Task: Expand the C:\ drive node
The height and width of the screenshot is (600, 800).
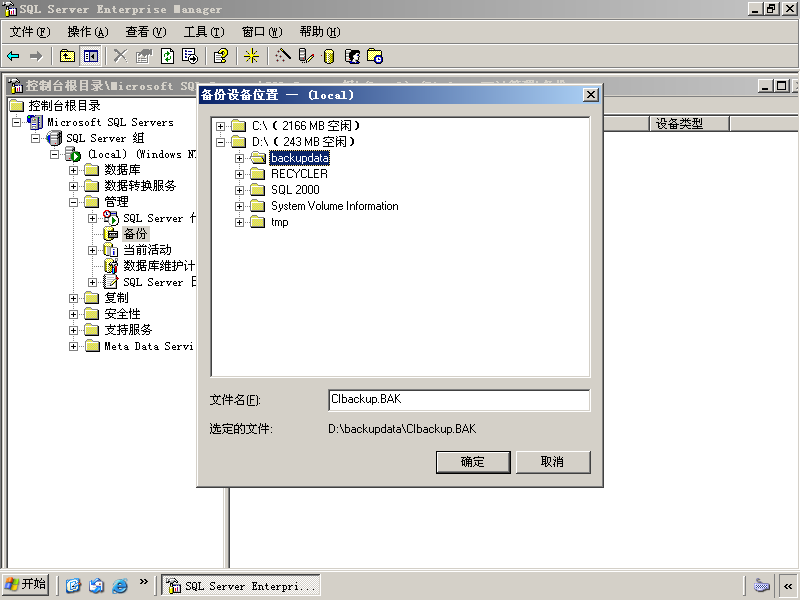Action: point(220,126)
